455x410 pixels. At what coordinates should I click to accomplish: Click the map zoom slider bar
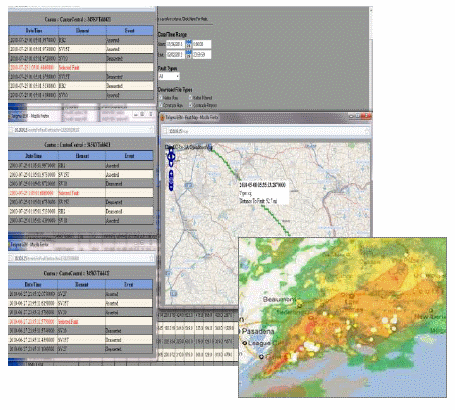pyautogui.click(x=171, y=180)
